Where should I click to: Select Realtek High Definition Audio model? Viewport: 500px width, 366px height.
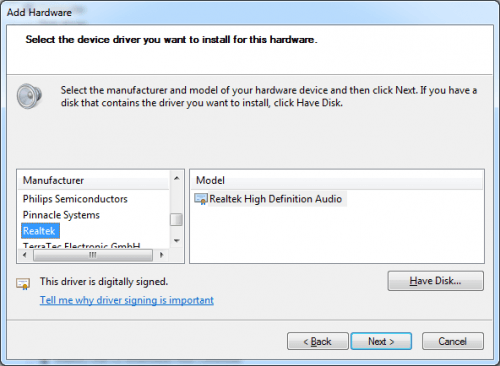pyautogui.click(x=275, y=199)
